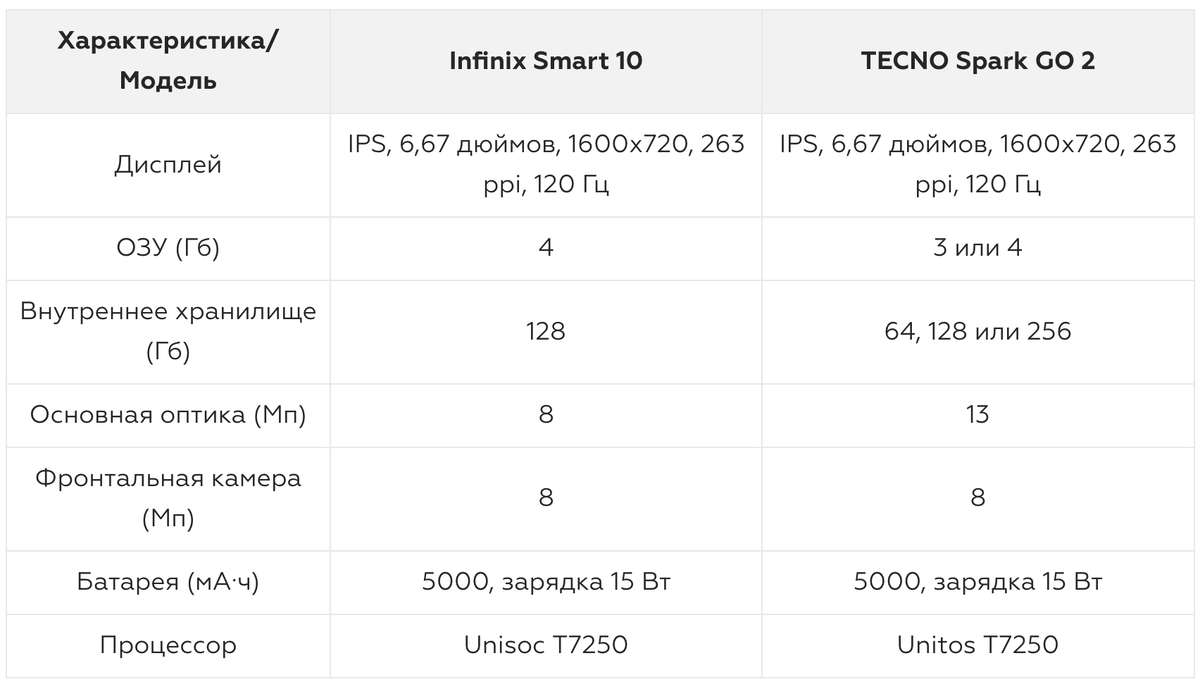
Task: Click Батарея (мА·ч) row label
Action: (168, 582)
